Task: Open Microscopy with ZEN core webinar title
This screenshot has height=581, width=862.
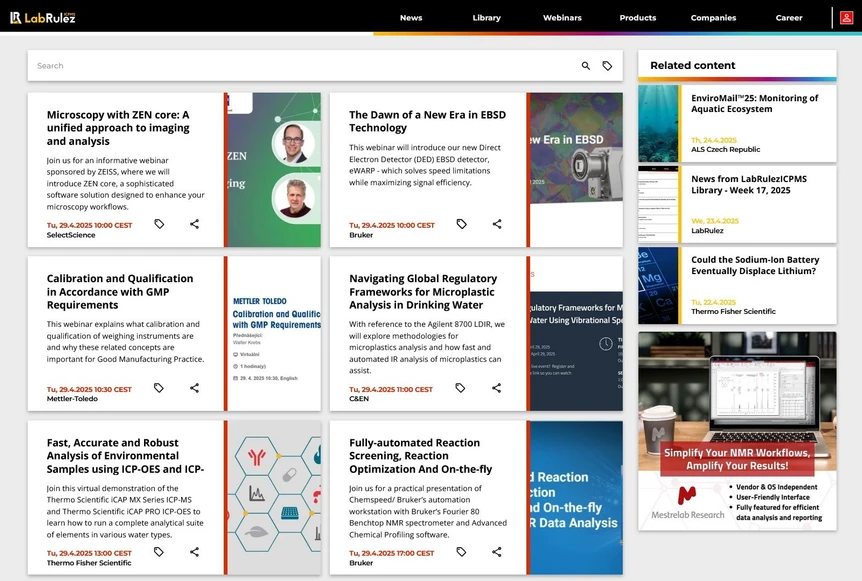Action: tap(118, 128)
